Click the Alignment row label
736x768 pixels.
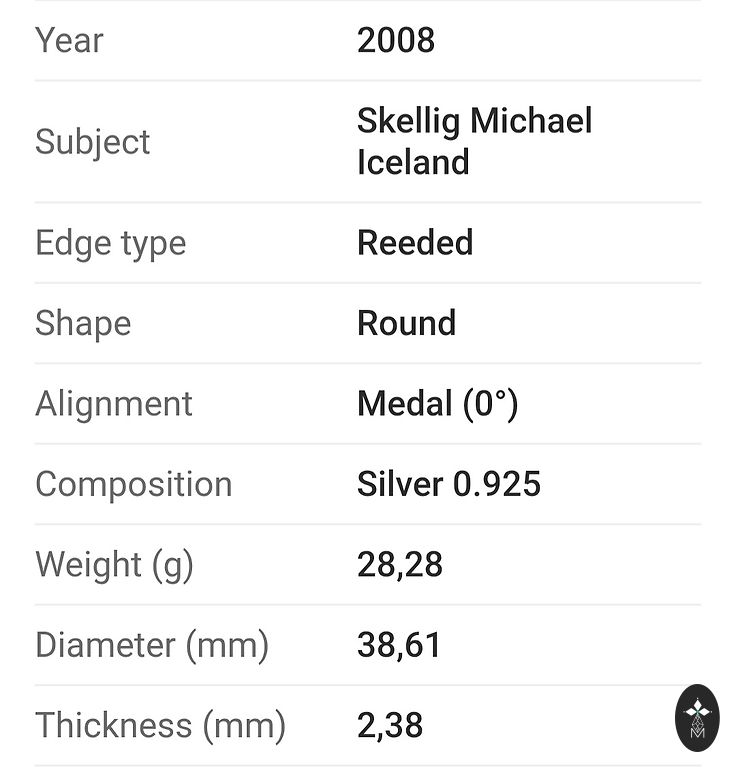point(114,404)
